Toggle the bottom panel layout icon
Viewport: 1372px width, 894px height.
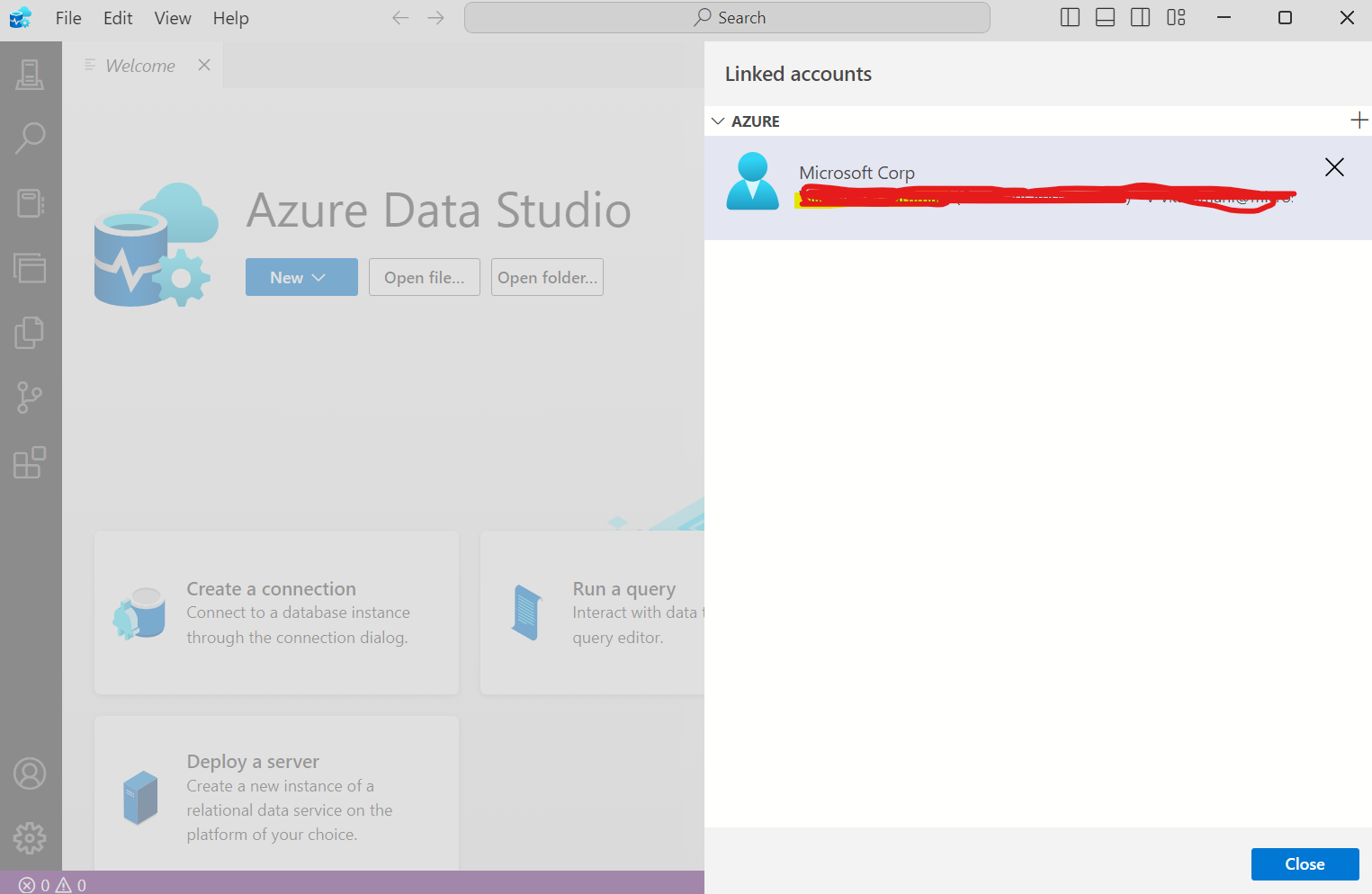click(1105, 18)
